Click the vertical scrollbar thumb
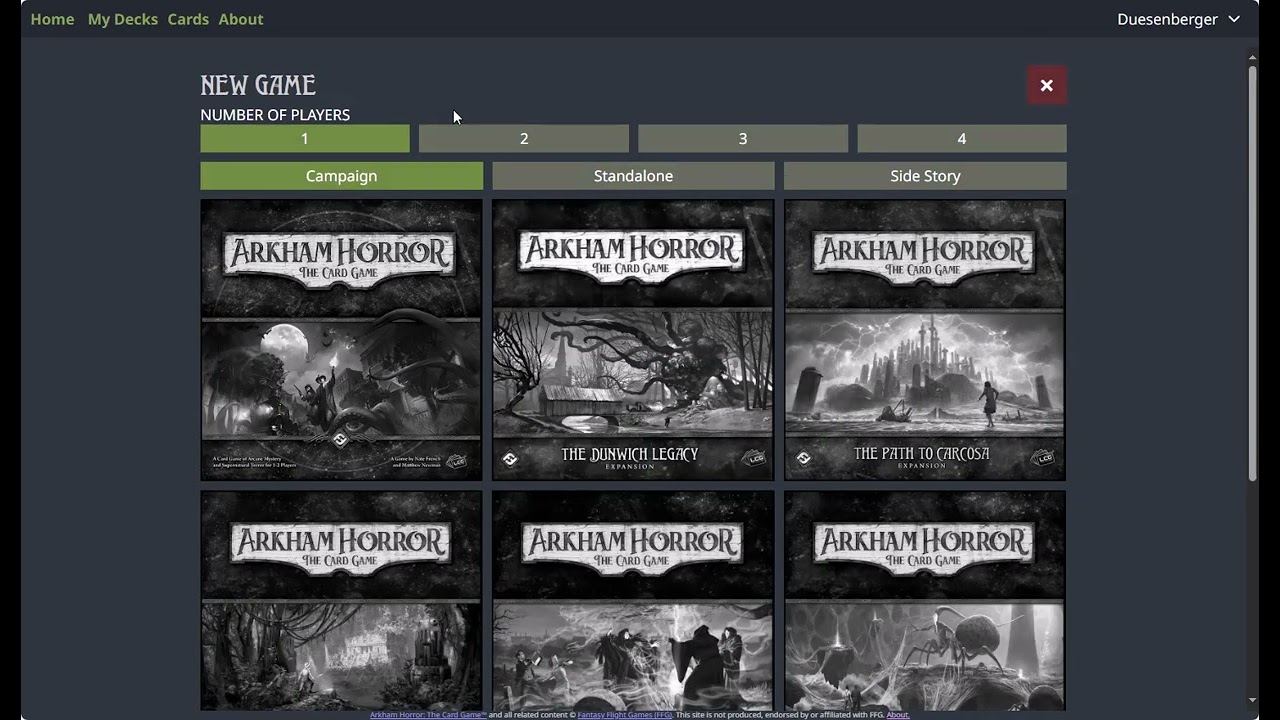This screenshot has height=720, width=1280. click(1252, 275)
